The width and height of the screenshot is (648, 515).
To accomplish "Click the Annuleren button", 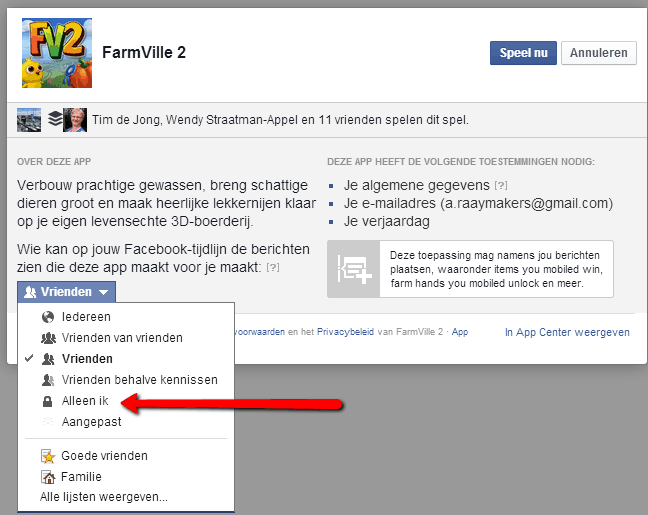I will point(598,53).
